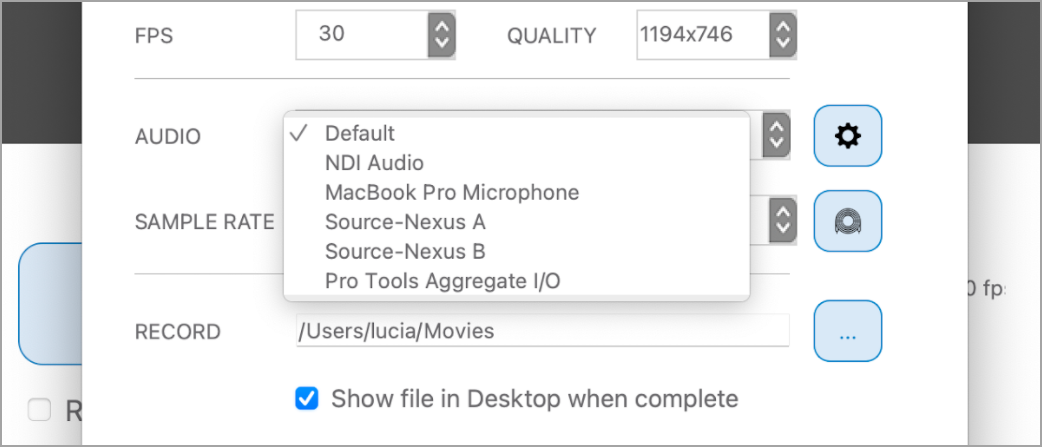Browse record folder with ellipsis button

click(848, 331)
